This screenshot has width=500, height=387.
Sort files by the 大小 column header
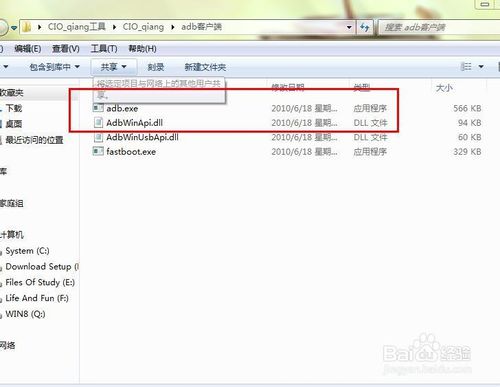pos(444,88)
